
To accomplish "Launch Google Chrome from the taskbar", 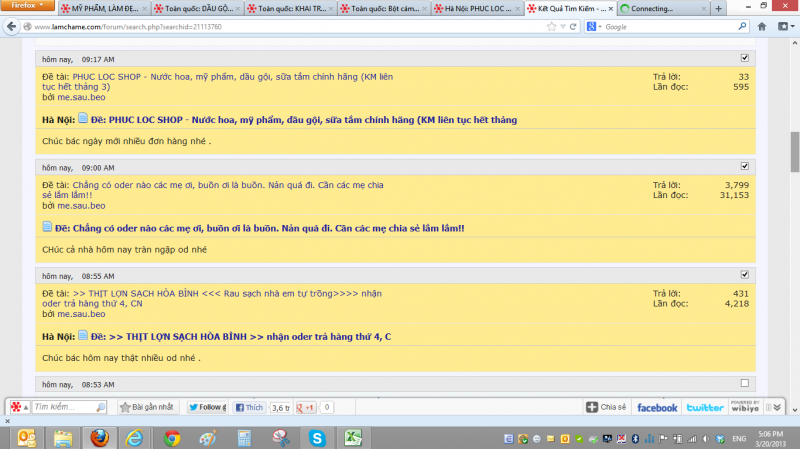I will pos(172,437).
